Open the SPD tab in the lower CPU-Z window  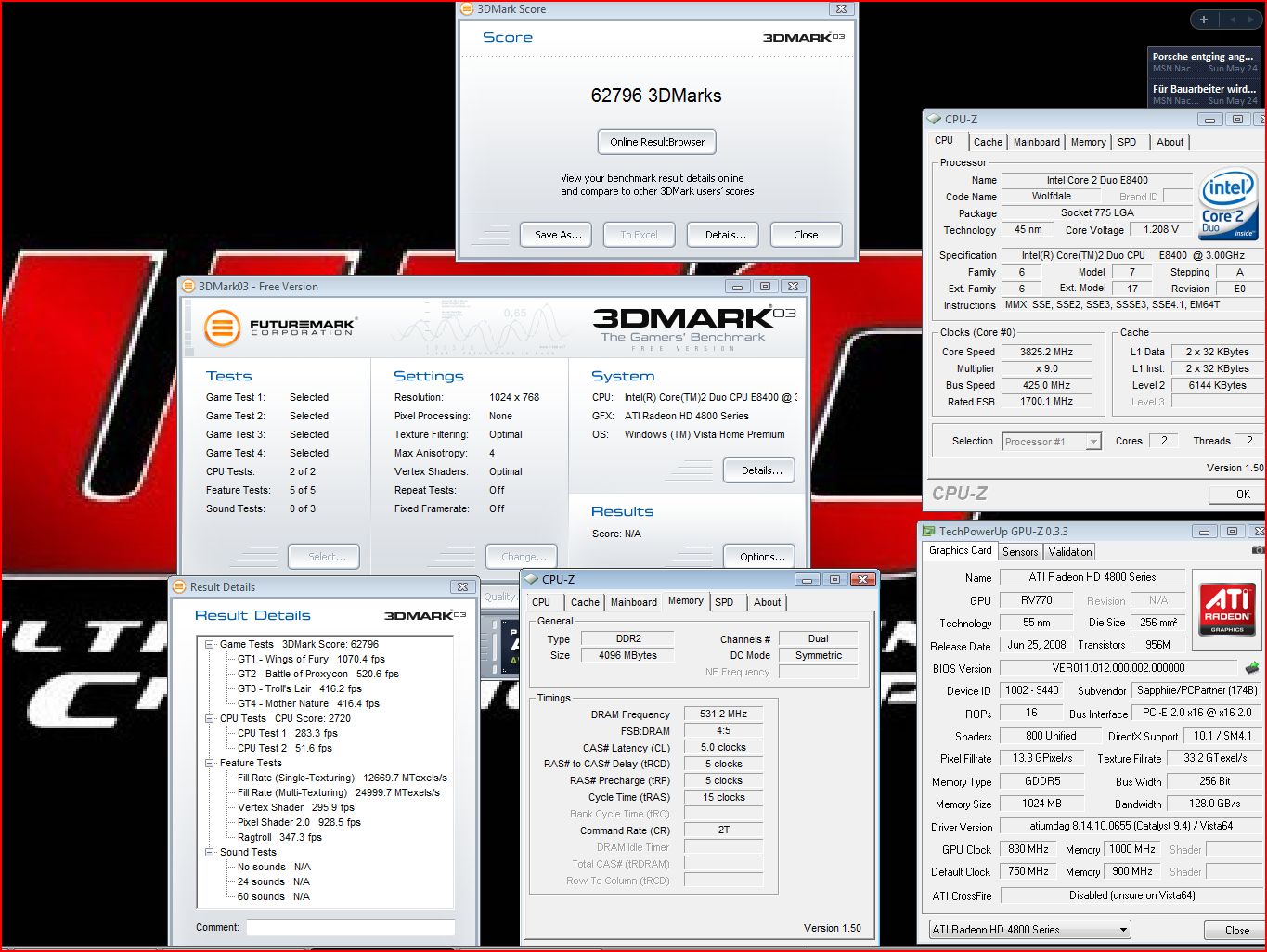coord(724,602)
